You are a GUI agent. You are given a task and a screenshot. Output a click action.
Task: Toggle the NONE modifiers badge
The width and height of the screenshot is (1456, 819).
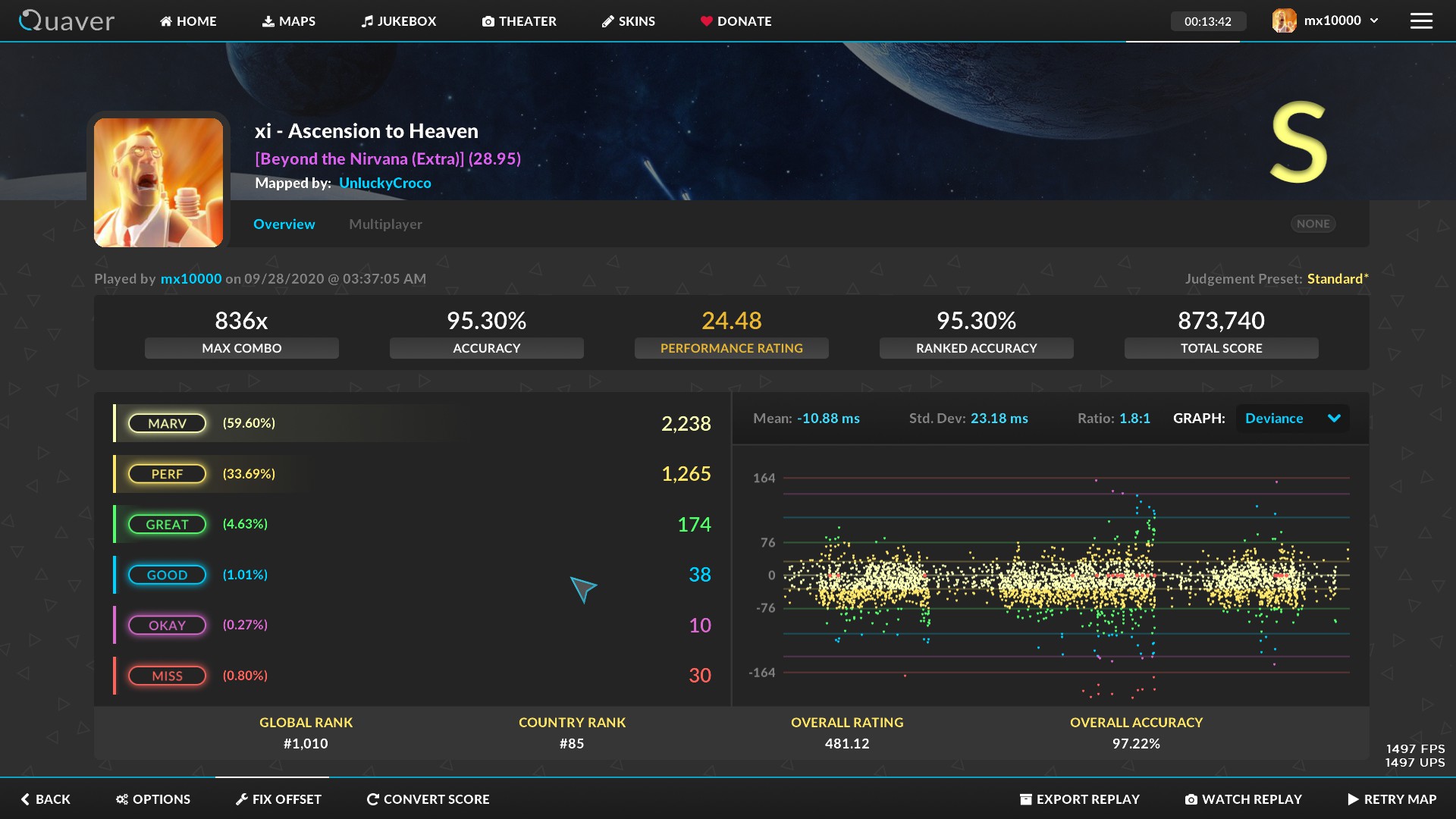click(1313, 224)
